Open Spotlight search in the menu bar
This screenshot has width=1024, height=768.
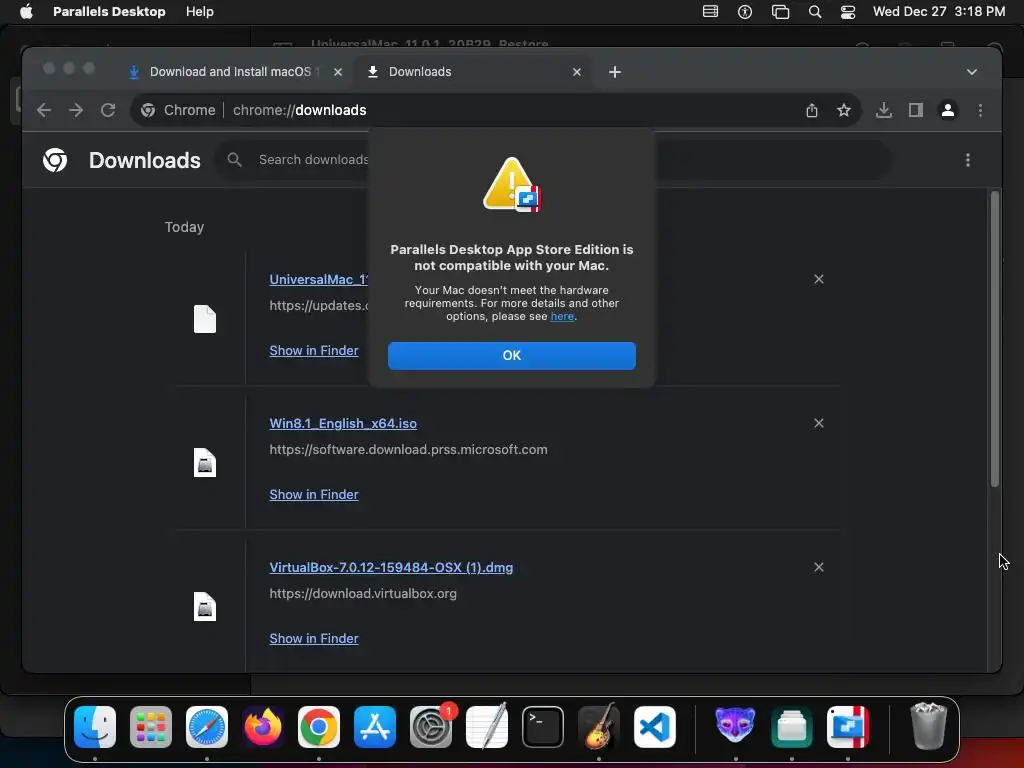click(814, 11)
